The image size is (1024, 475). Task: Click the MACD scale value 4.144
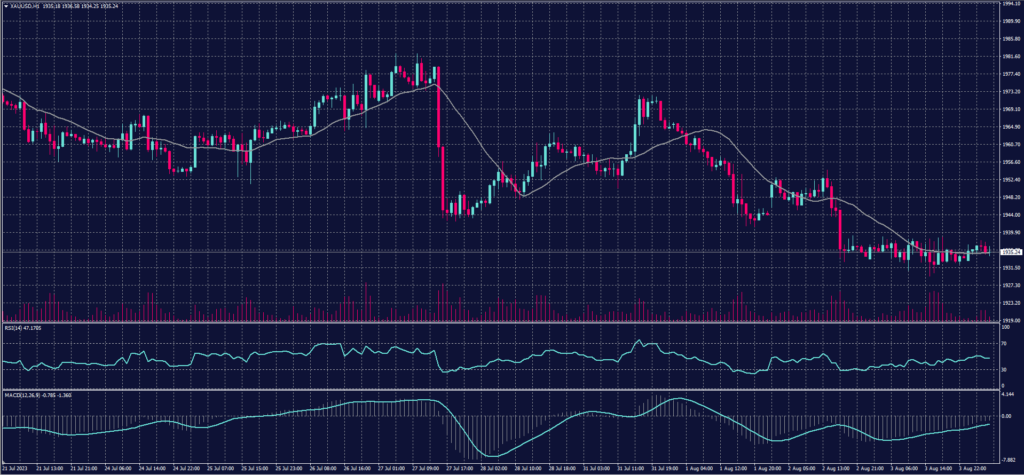click(x=1006, y=395)
